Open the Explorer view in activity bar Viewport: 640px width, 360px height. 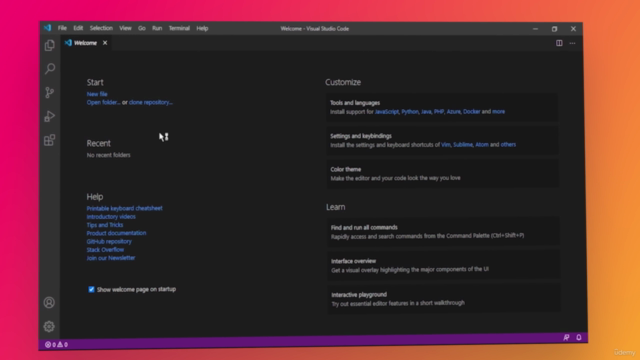coord(49,45)
